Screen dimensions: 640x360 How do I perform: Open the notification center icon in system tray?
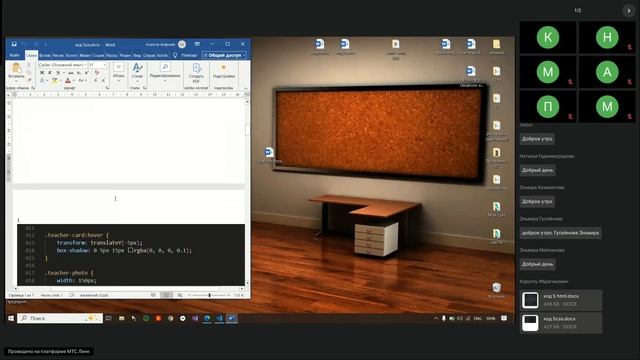[504, 318]
